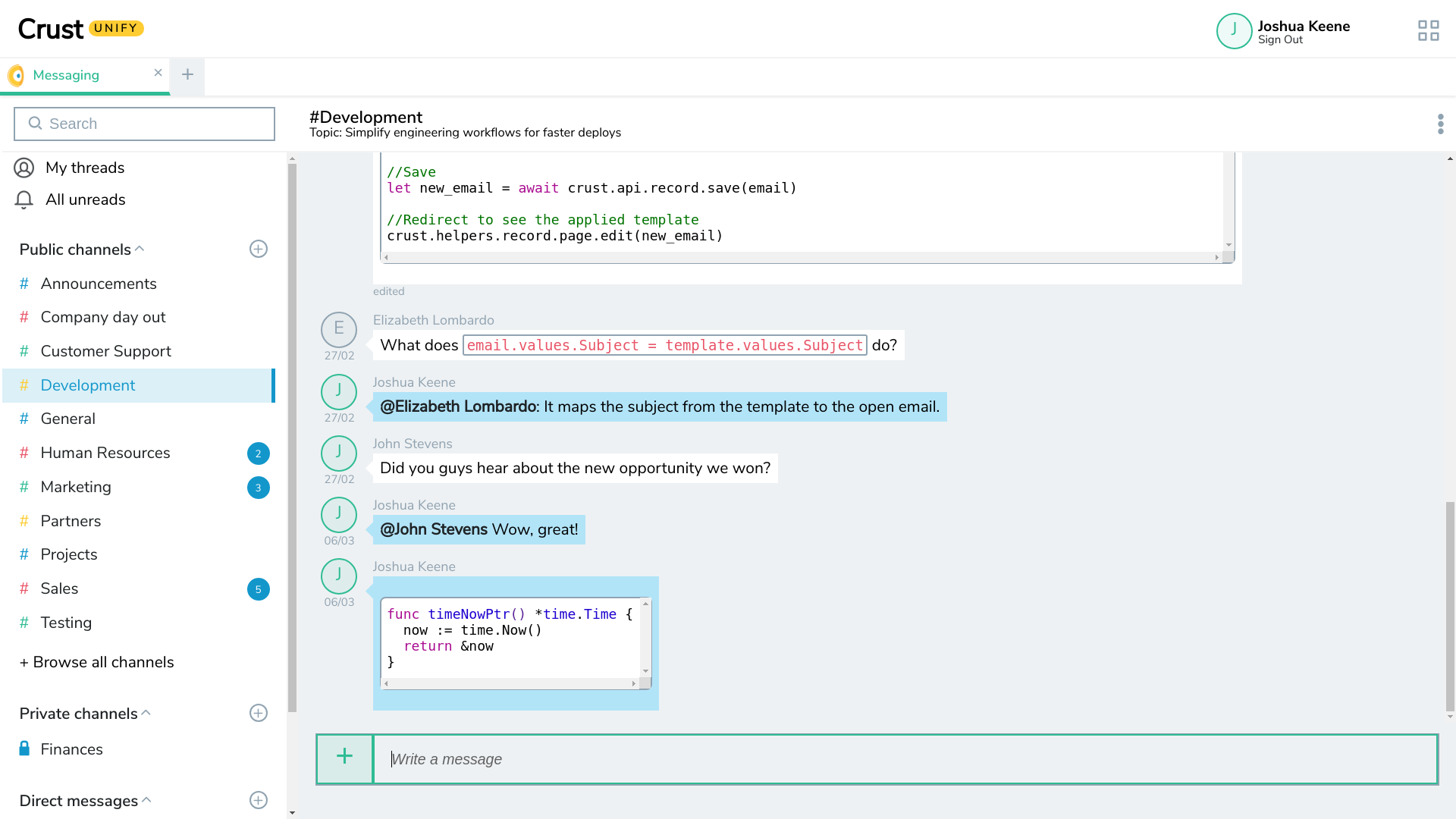Add a new public channel
Viewport: 1456px width, 819px height.
[x=258, y=249]
